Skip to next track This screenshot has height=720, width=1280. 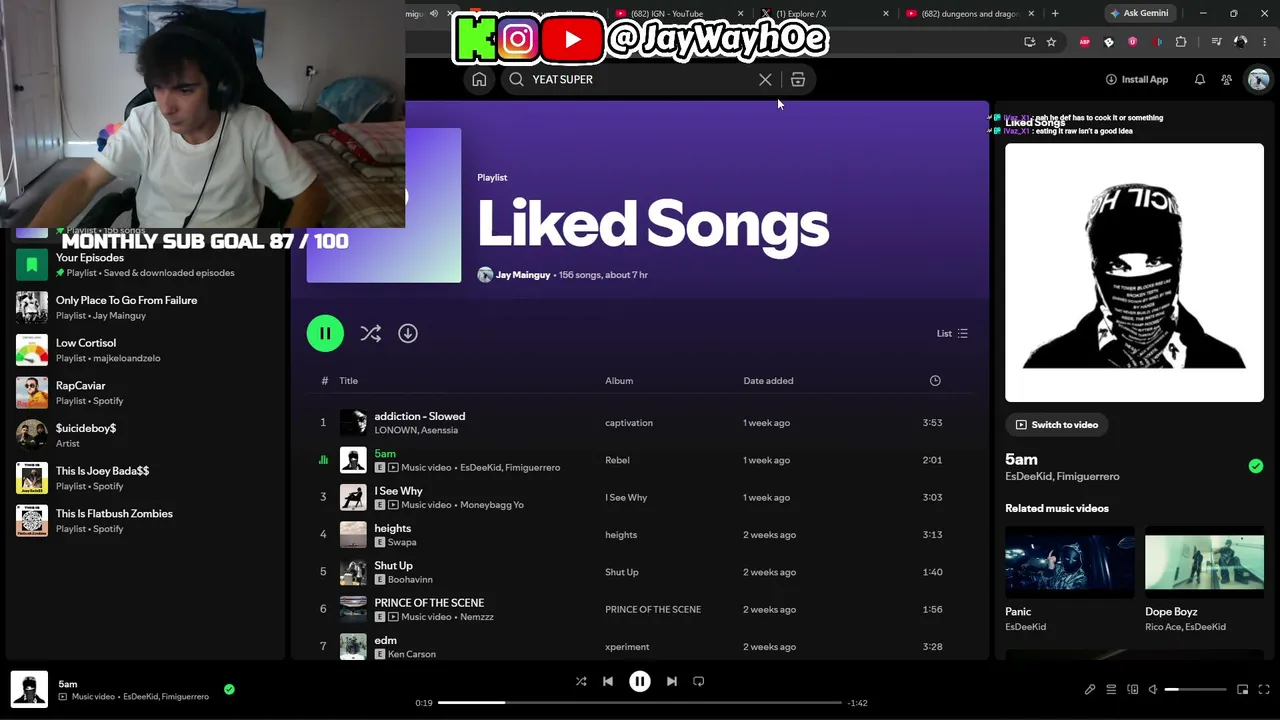672,681
